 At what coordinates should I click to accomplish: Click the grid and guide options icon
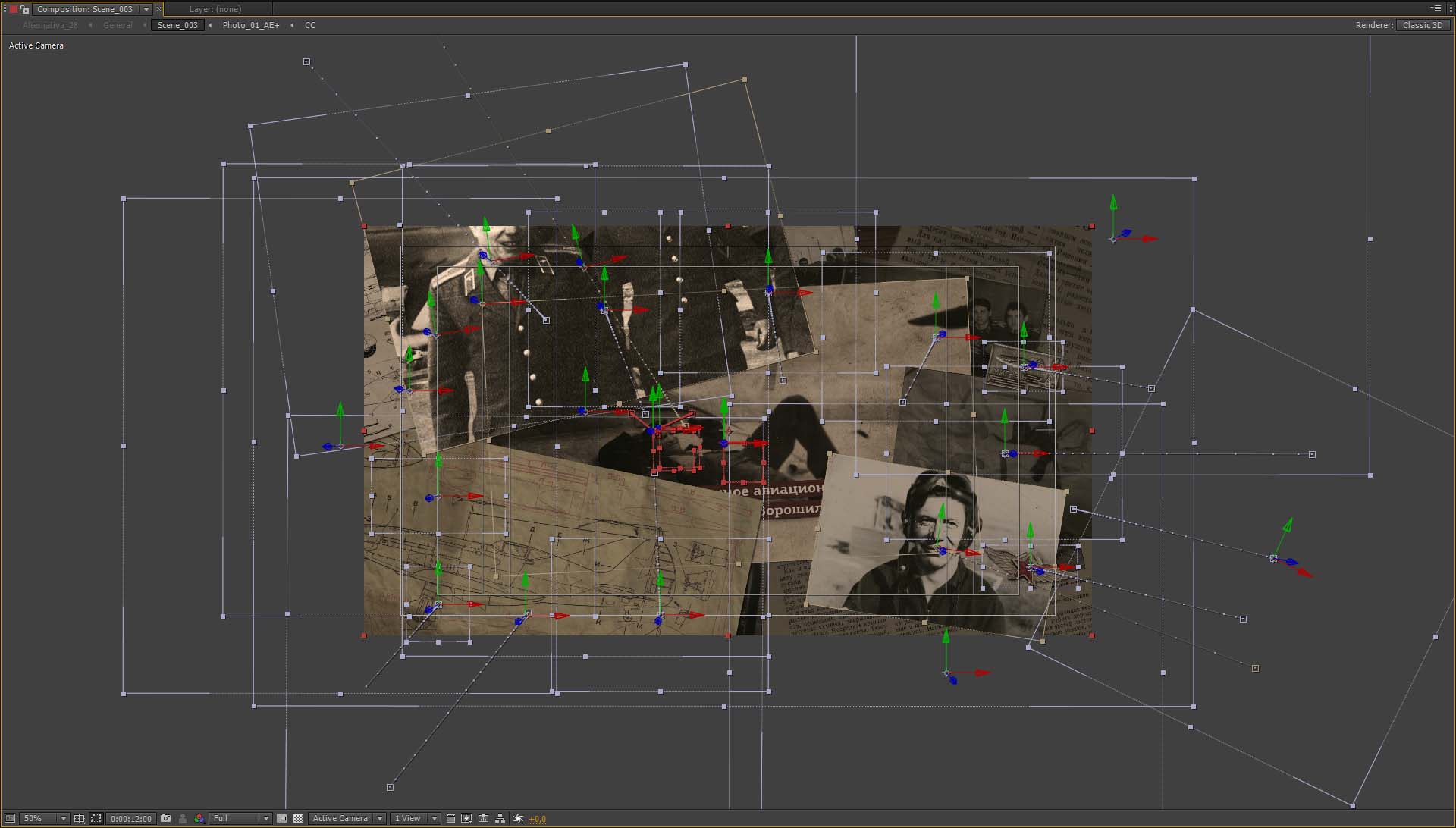[79, 819]
